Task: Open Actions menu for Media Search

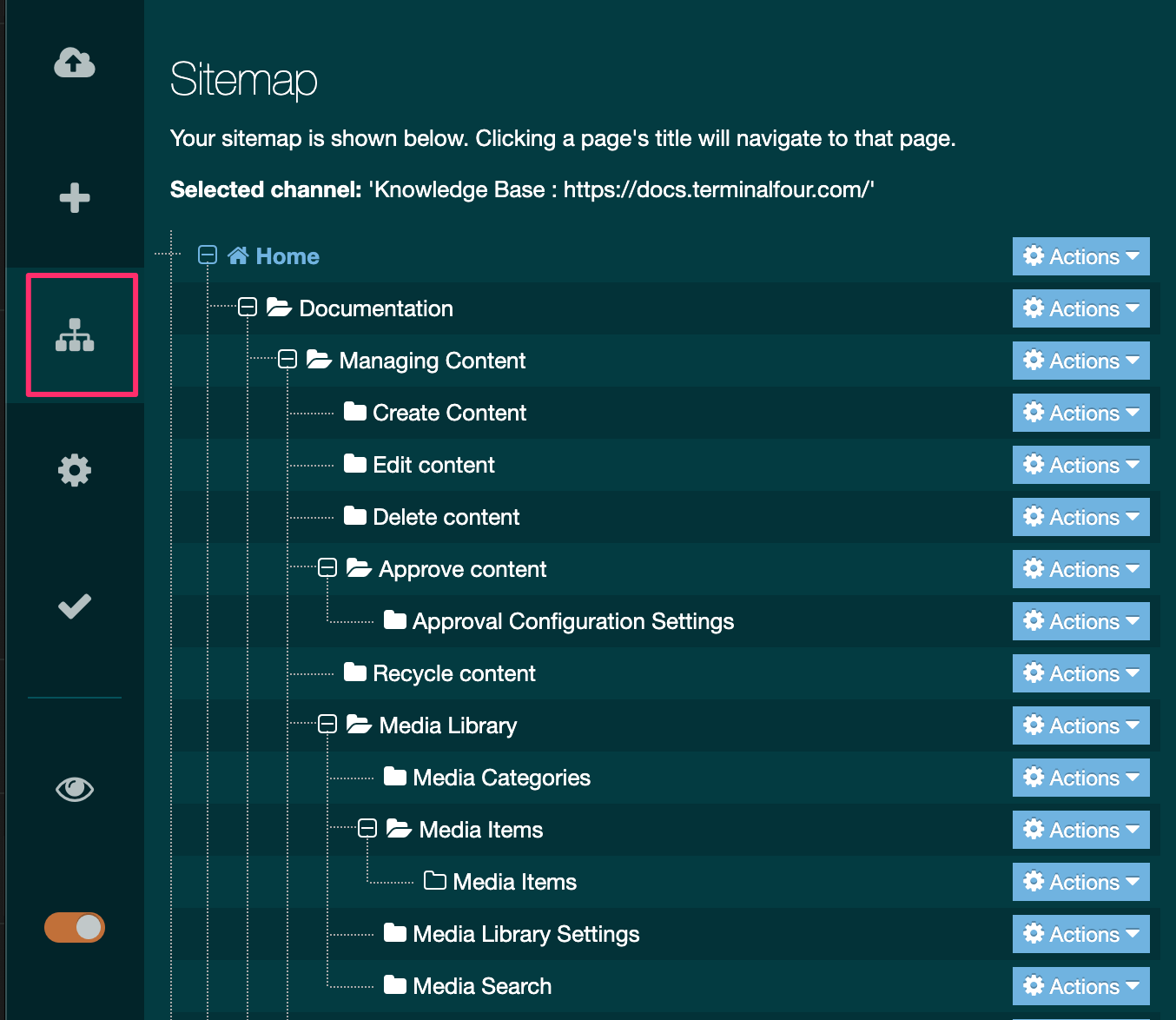Action: click(1080, 986)
